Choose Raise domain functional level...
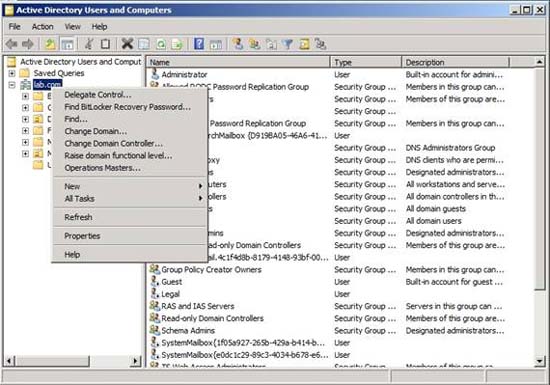Screen dimensions: 550x385 [129, 156]
